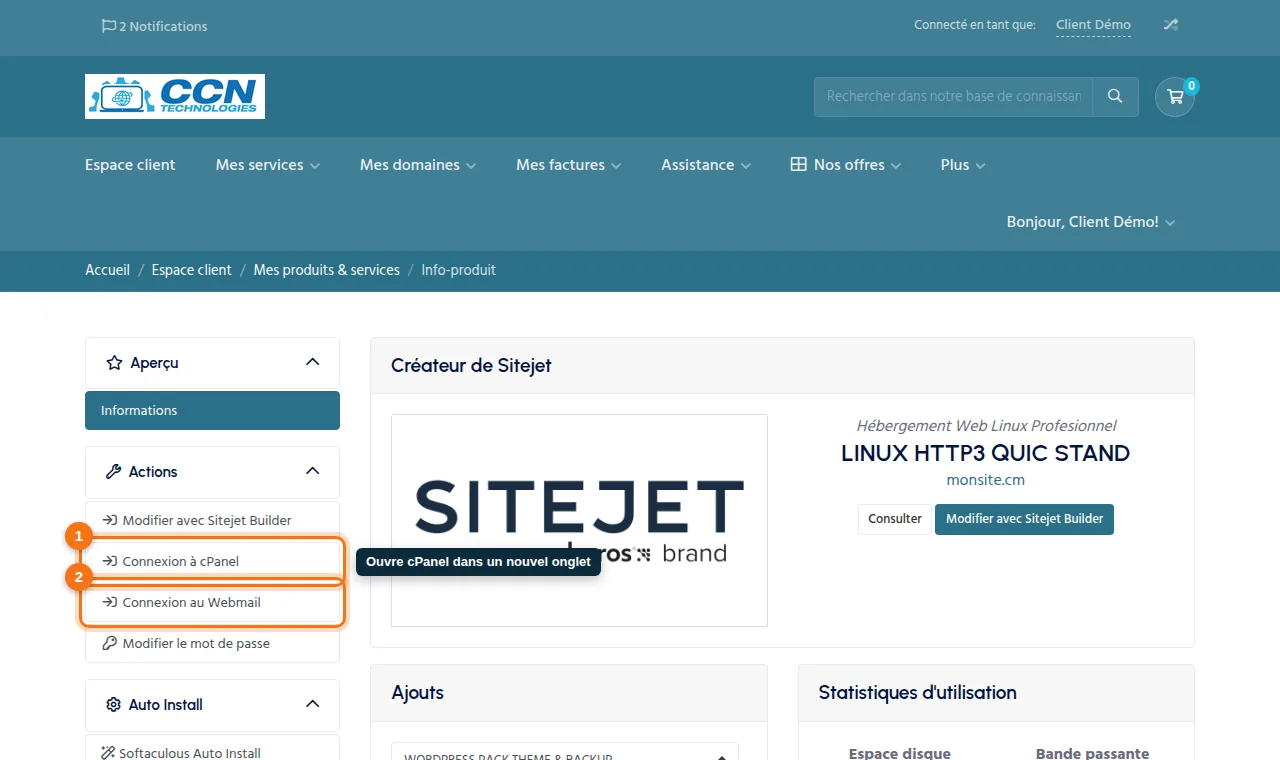
Task: Click the Client Démo account link
Action: [x=1093, y=25]
